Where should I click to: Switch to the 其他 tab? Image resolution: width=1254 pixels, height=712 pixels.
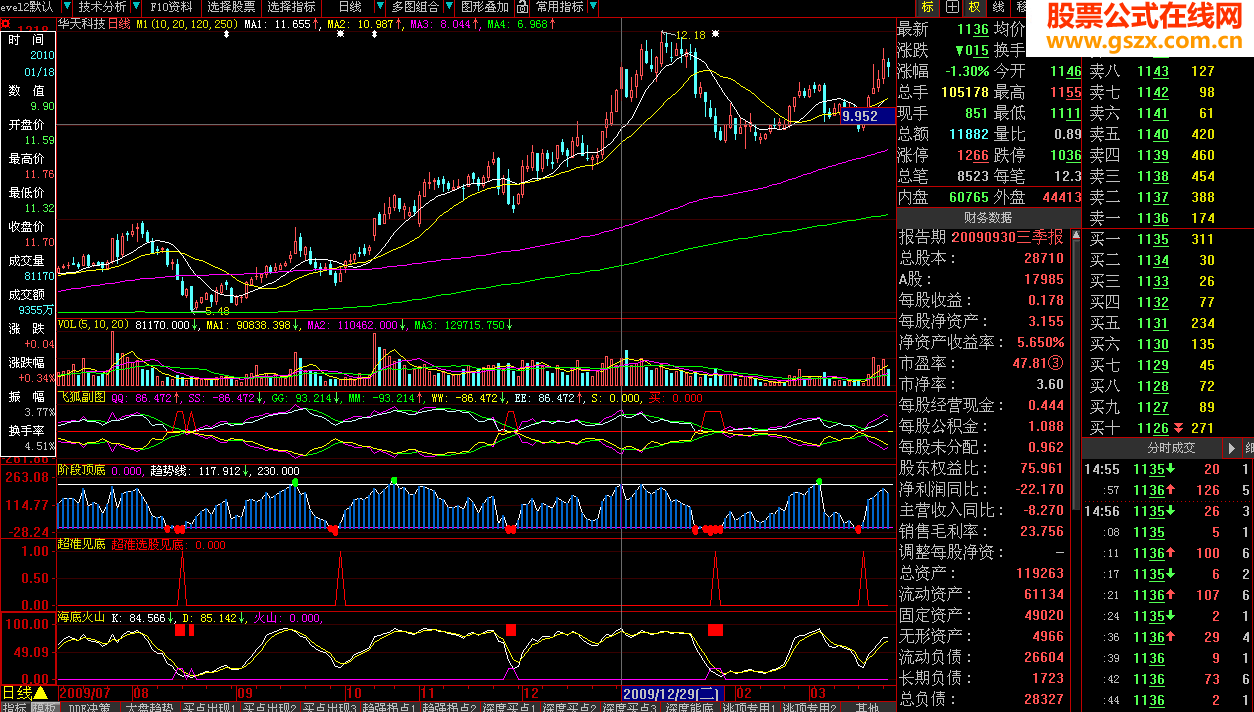[x=867, y=706]
